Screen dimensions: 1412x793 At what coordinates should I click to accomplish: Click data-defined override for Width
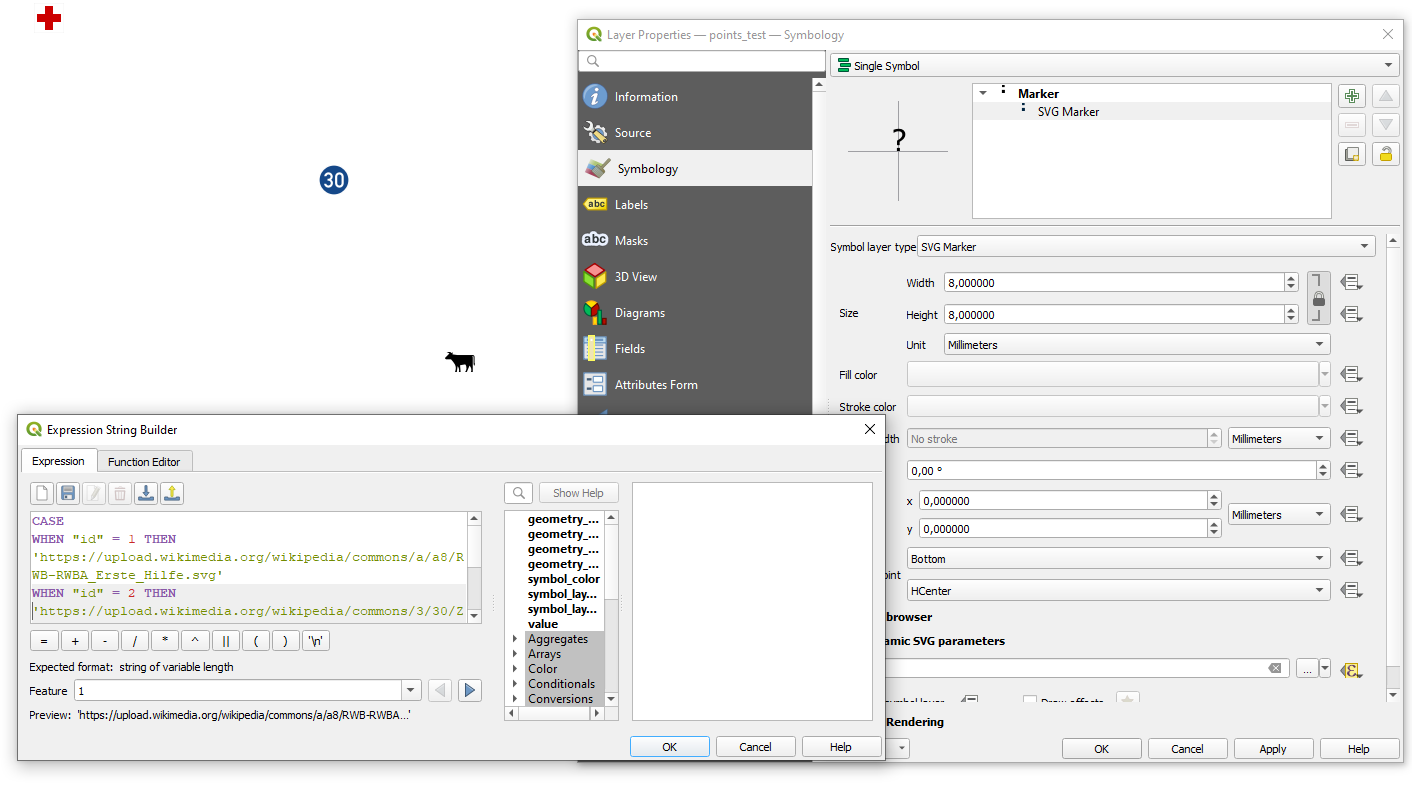(1352, 283)
